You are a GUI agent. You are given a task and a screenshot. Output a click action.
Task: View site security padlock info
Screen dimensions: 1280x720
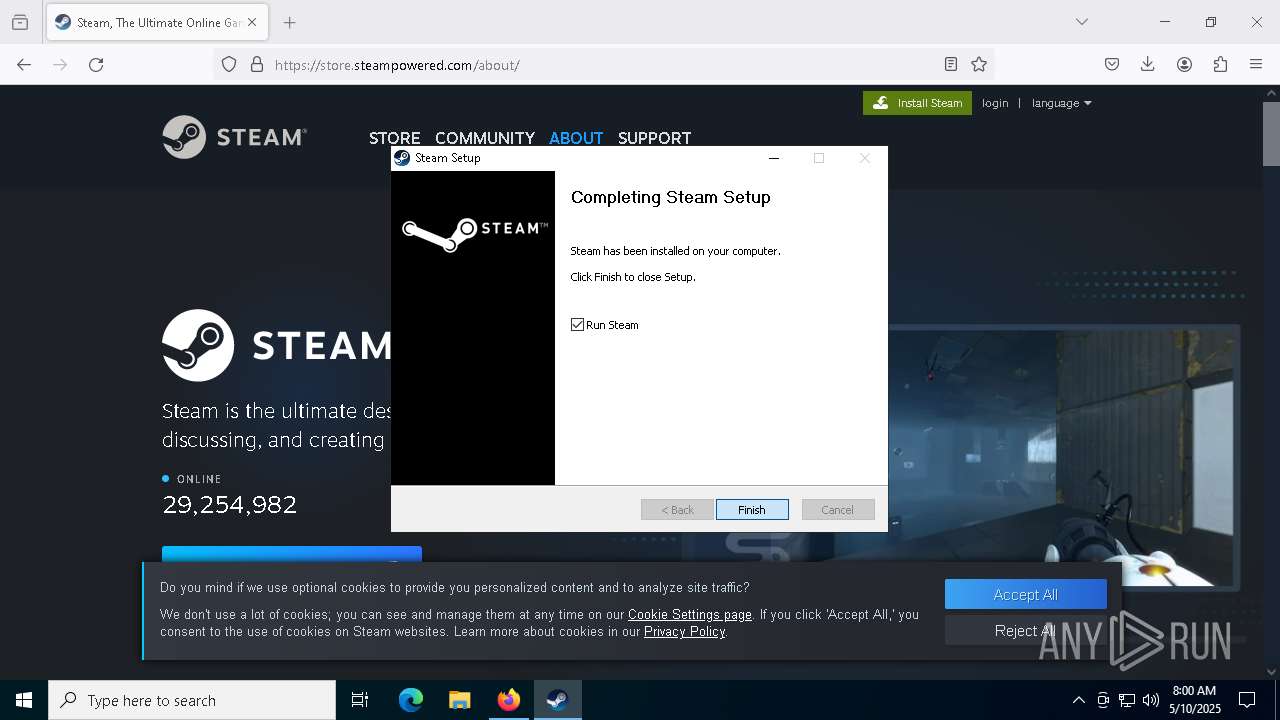click(x=257, y=65)
